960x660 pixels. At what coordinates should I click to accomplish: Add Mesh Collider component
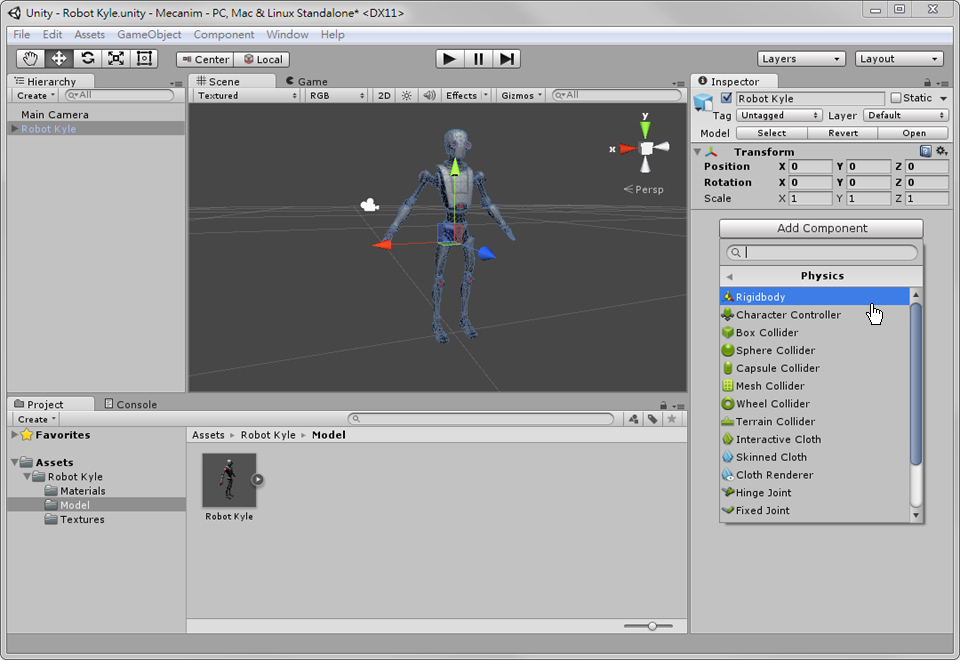coord(814,386)
